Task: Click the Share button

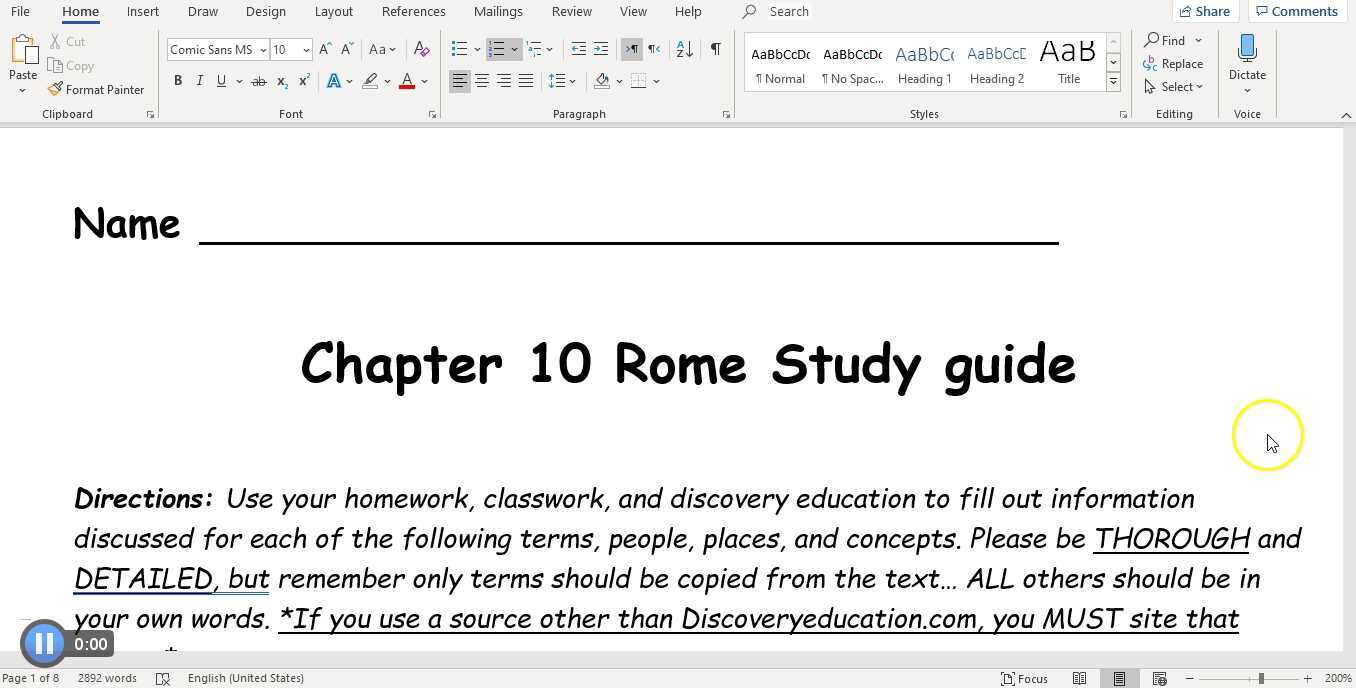Action: coord(1204,11)
